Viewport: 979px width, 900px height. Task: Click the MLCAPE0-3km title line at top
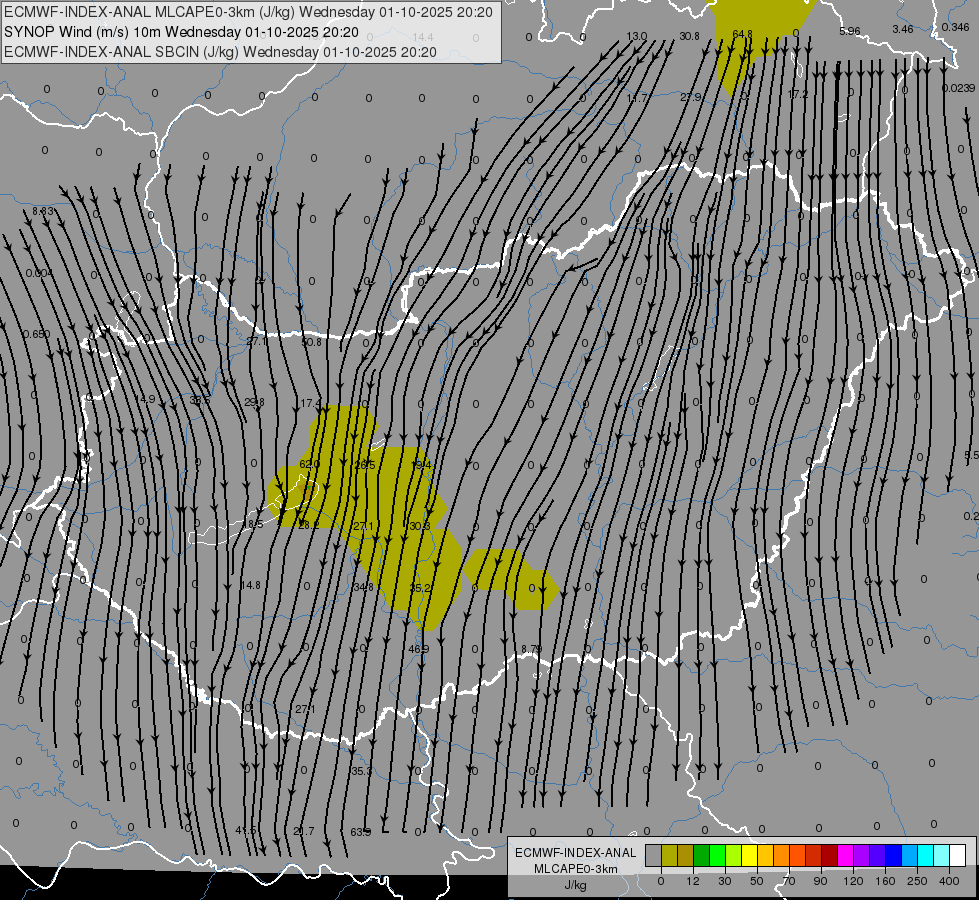coord(249,12)
